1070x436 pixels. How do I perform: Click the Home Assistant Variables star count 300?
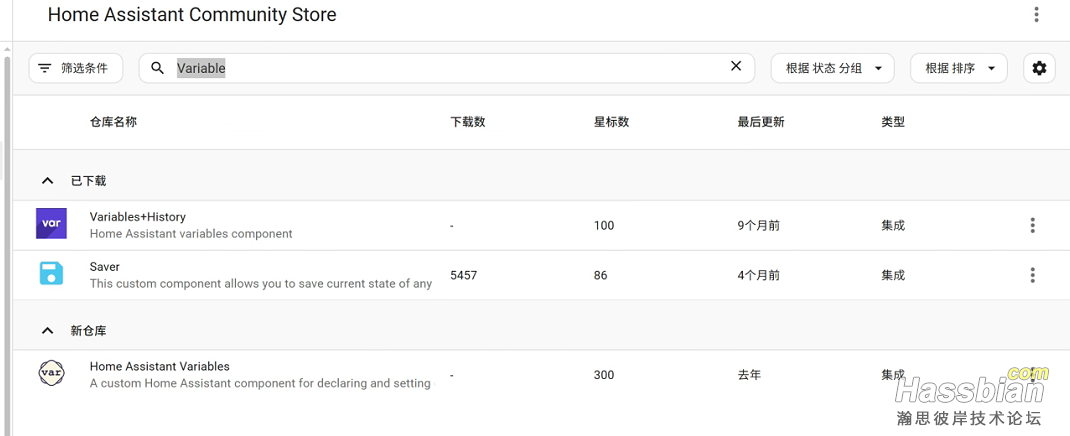click(x=604, y=375)
